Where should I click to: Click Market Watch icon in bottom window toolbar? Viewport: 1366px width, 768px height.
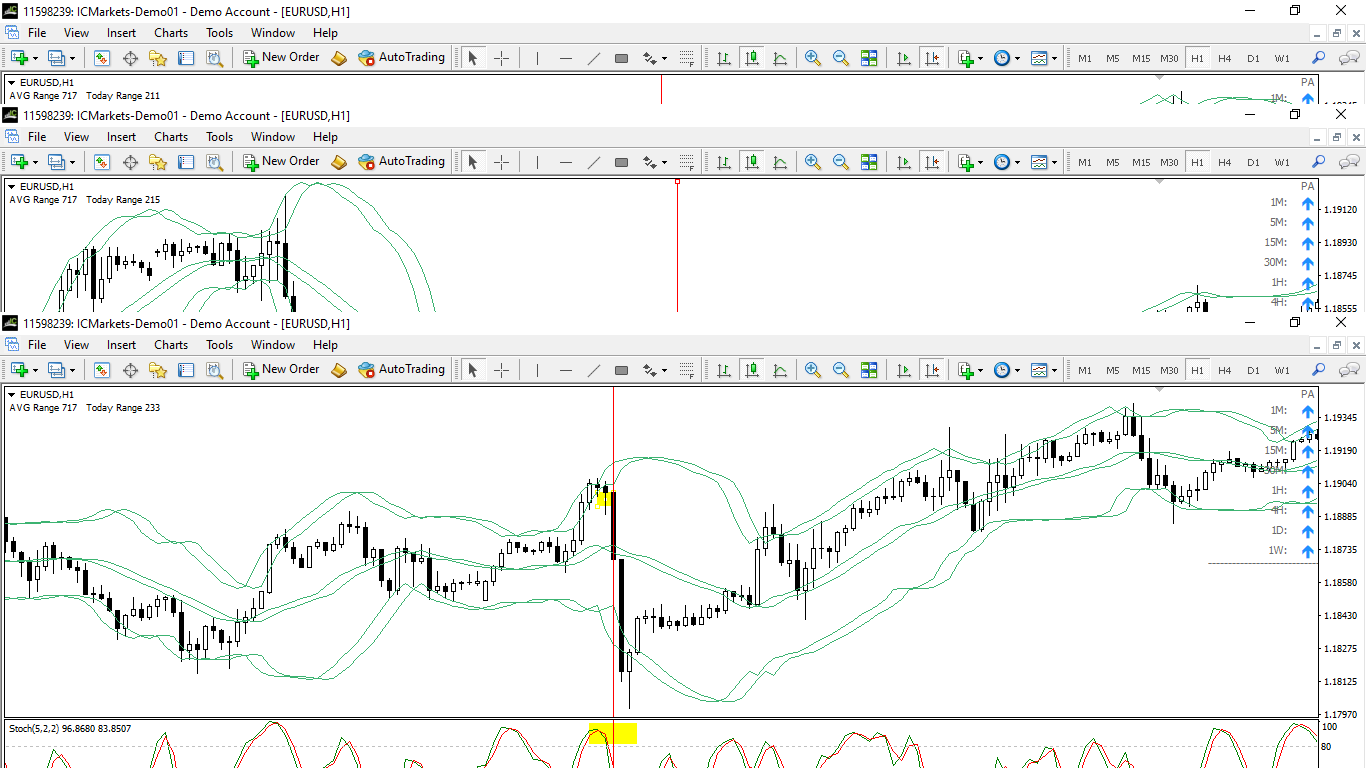pyautogui.click(x=102, y=369)
